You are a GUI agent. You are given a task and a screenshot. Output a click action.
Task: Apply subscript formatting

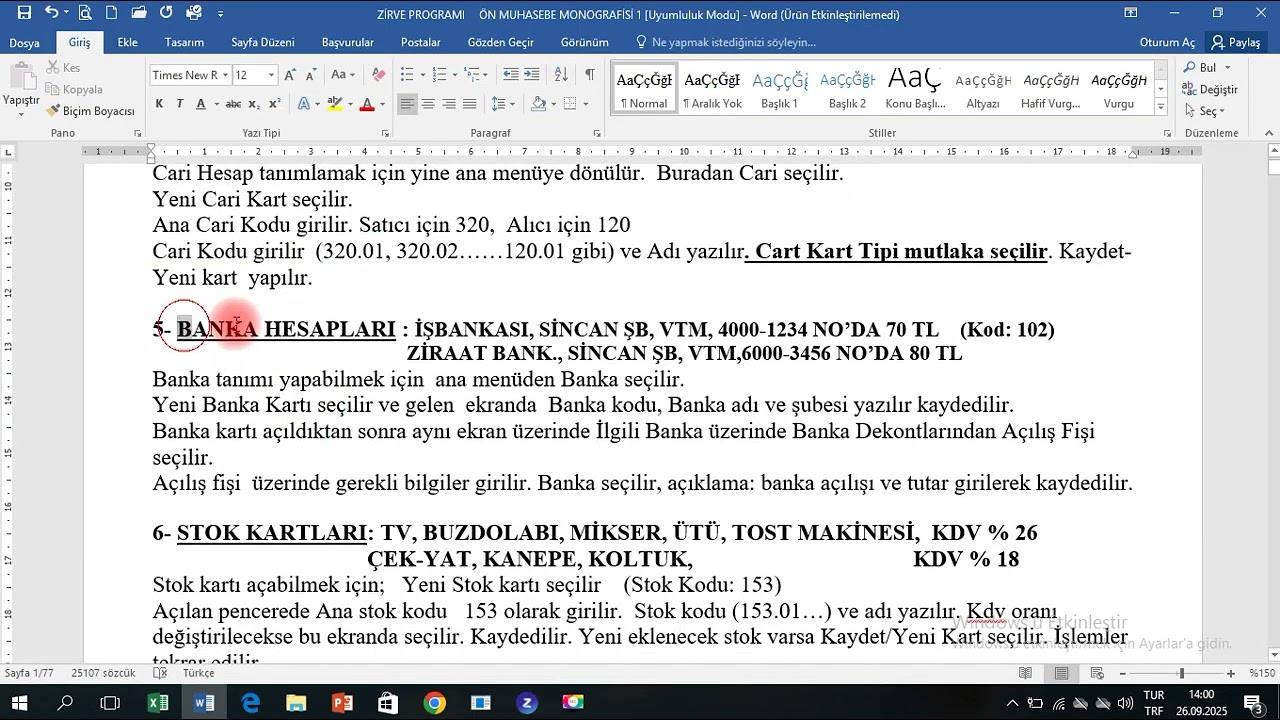click(x=254, y=104)
